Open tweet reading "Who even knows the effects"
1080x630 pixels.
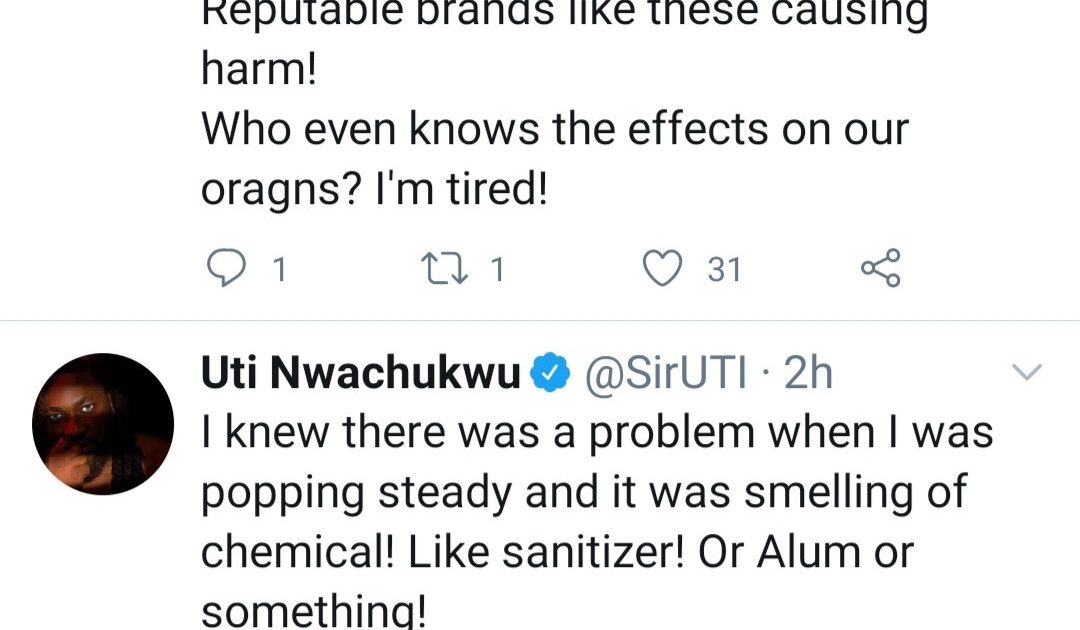coord(555,130)
